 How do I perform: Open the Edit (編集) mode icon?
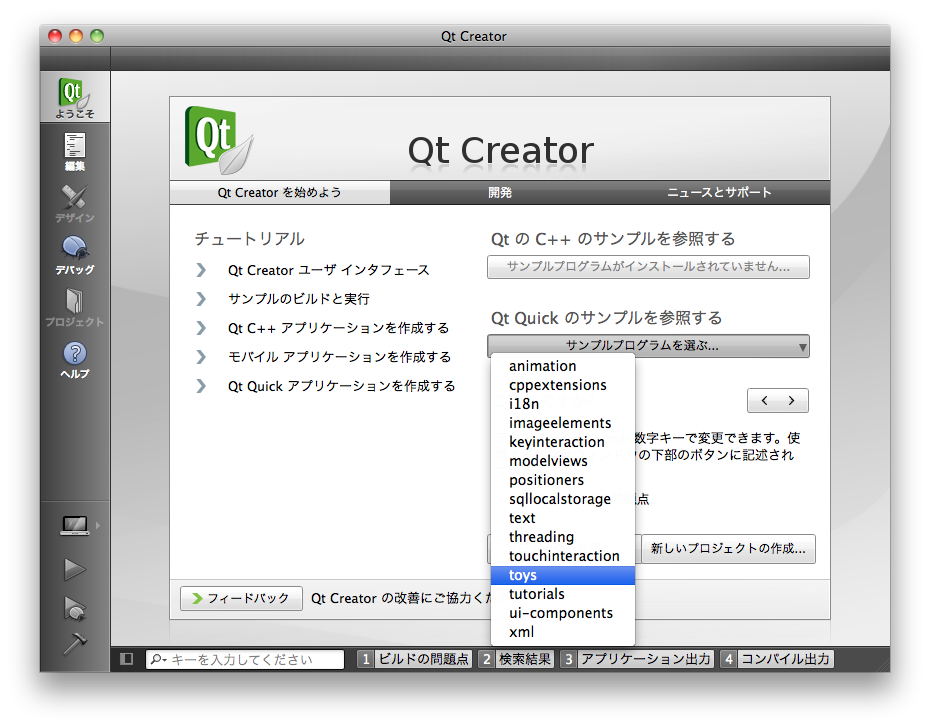75,151
